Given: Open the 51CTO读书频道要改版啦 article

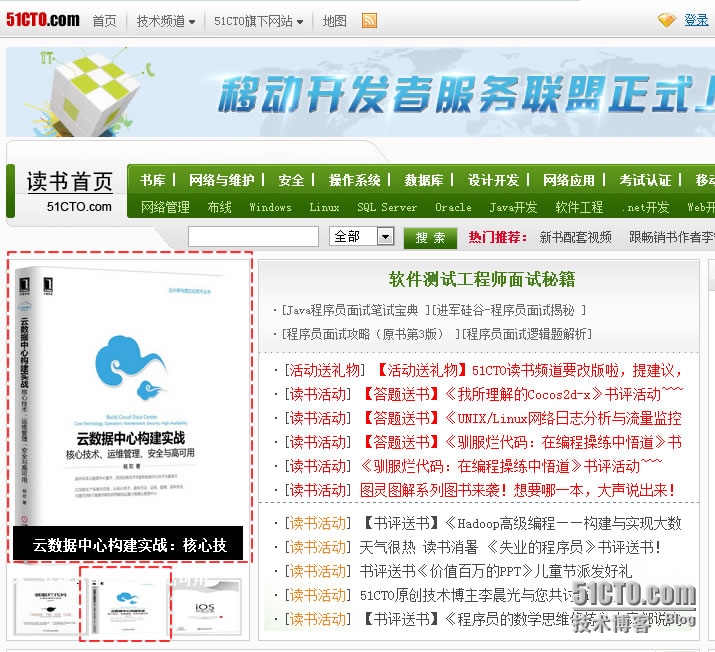Looking at the screenshot, I should pyautogui.click(x=530, y=370).
